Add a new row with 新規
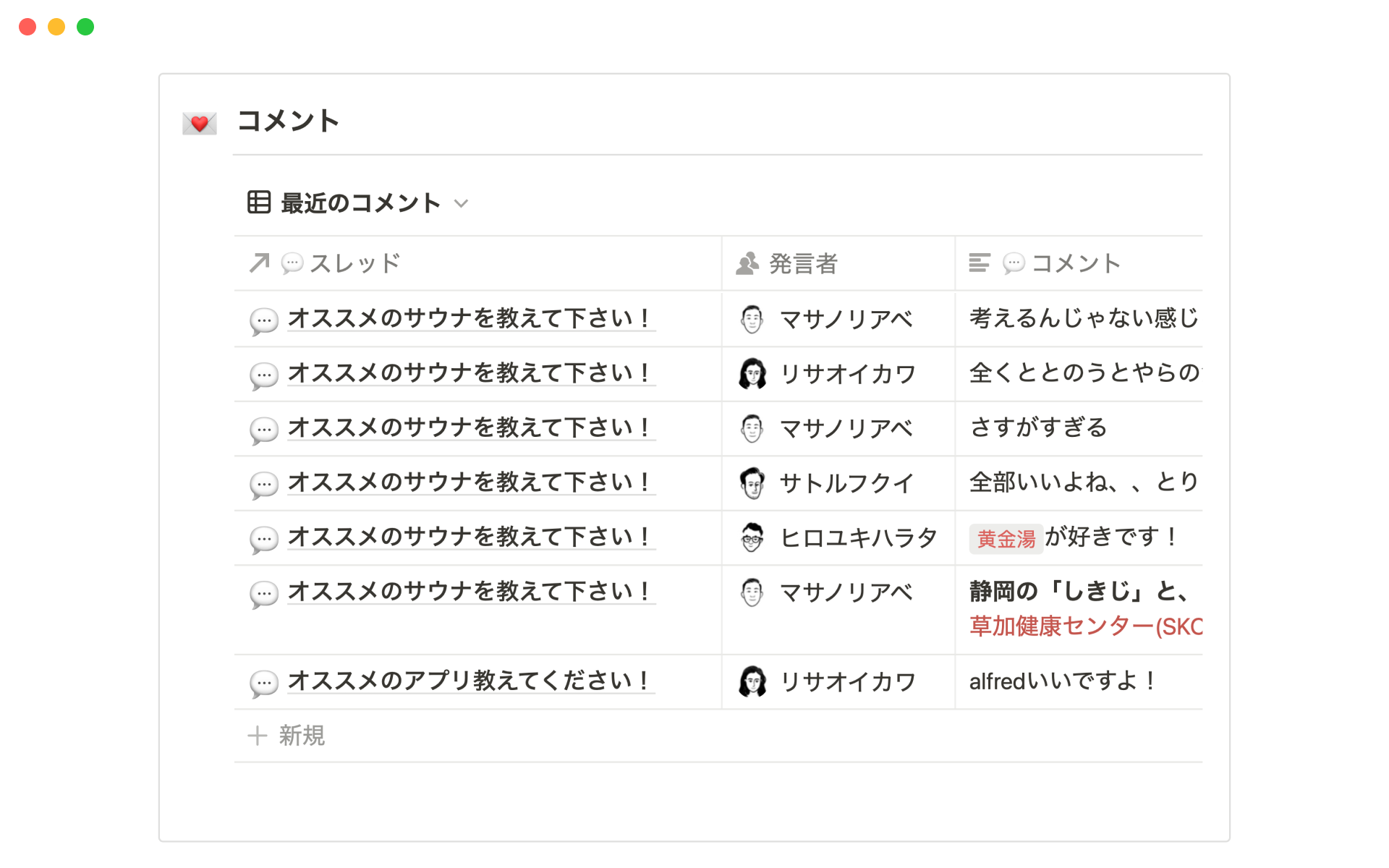The image size is (1389, 868). point(302,736)
